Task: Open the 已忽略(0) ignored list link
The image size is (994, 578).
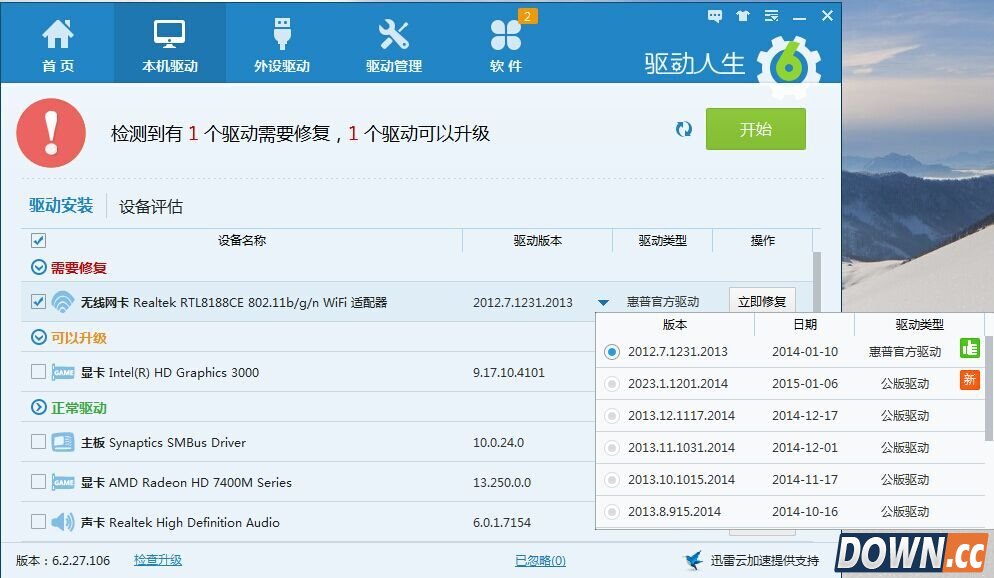Action: click(x=540, y=561)
